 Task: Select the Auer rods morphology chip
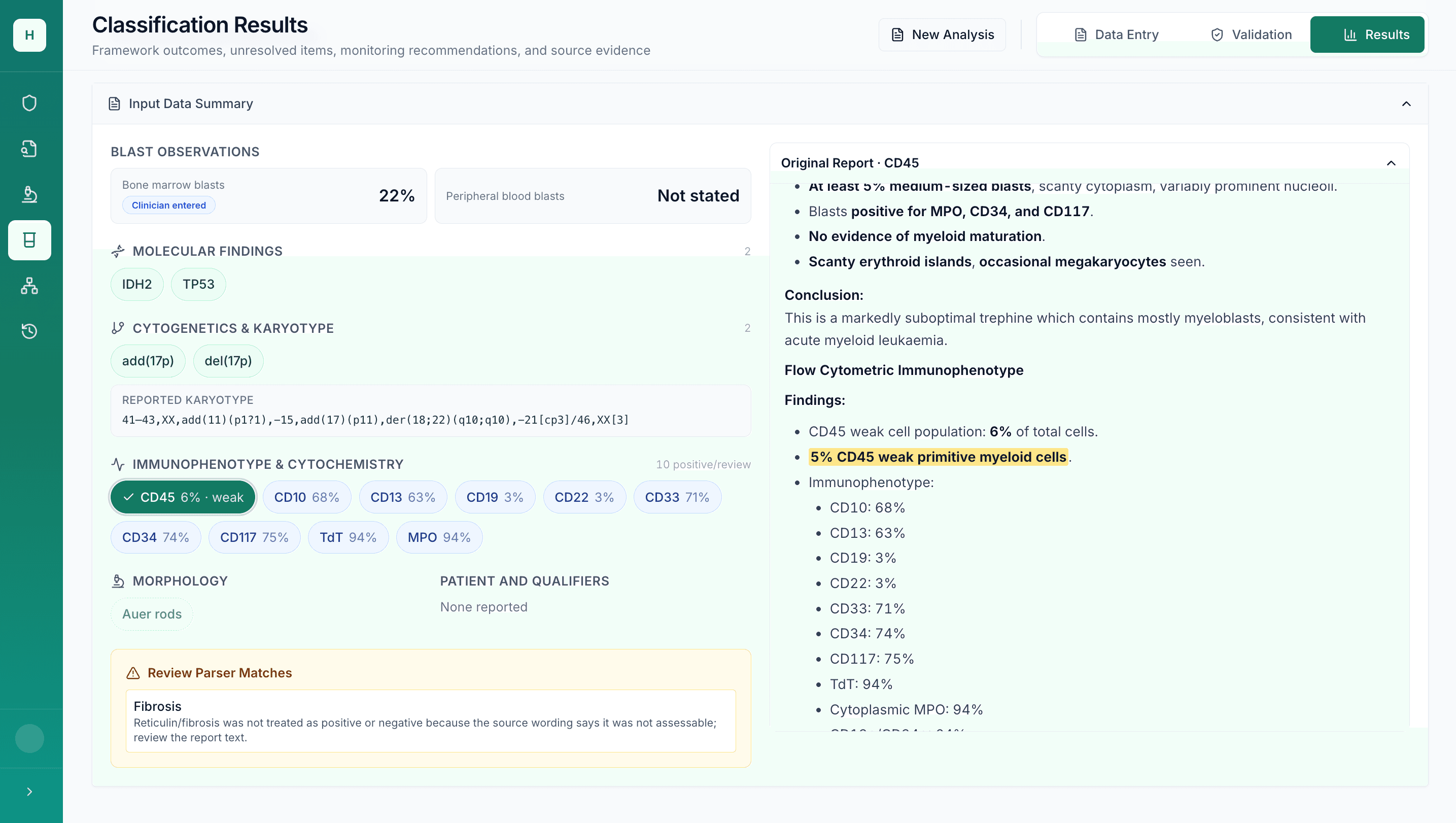[x=152, y=614]
